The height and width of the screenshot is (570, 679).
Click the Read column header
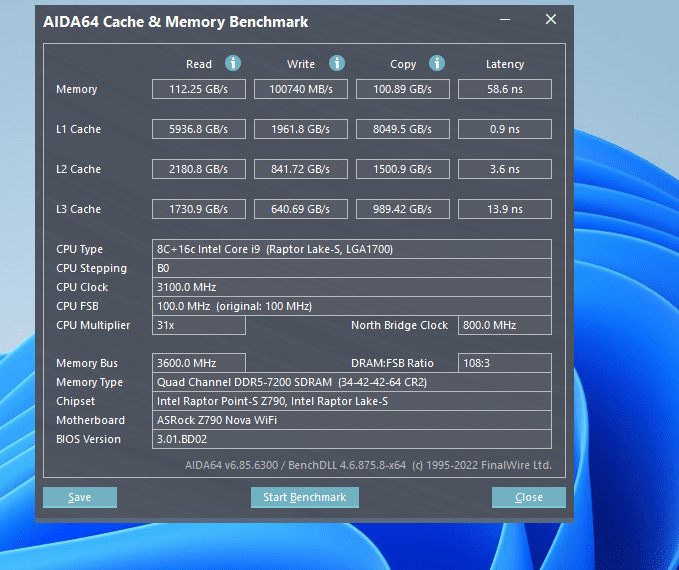pyautogui.click(x=199, y=64)
